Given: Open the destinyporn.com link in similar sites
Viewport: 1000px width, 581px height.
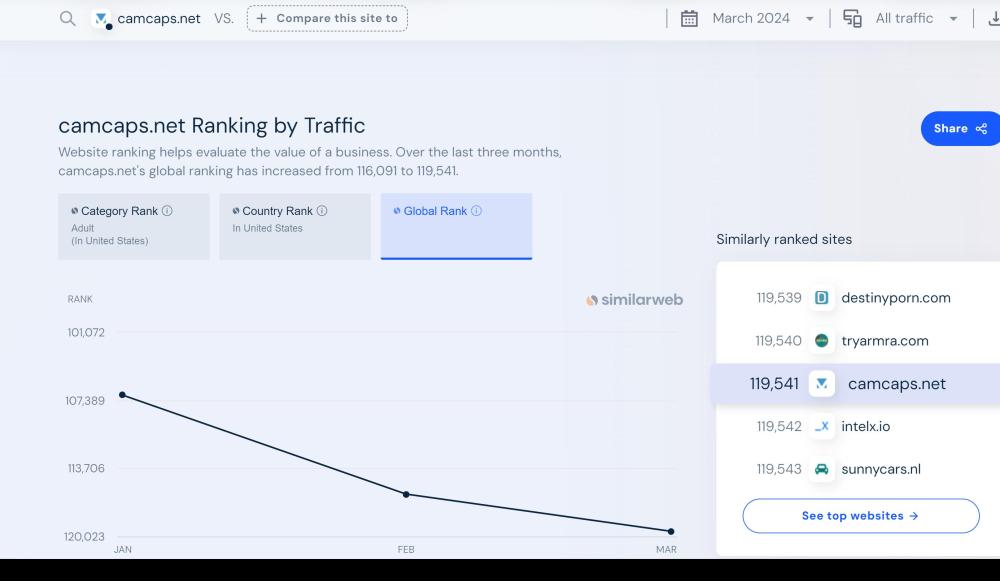Looking at the screenshot, I should 895,298.
